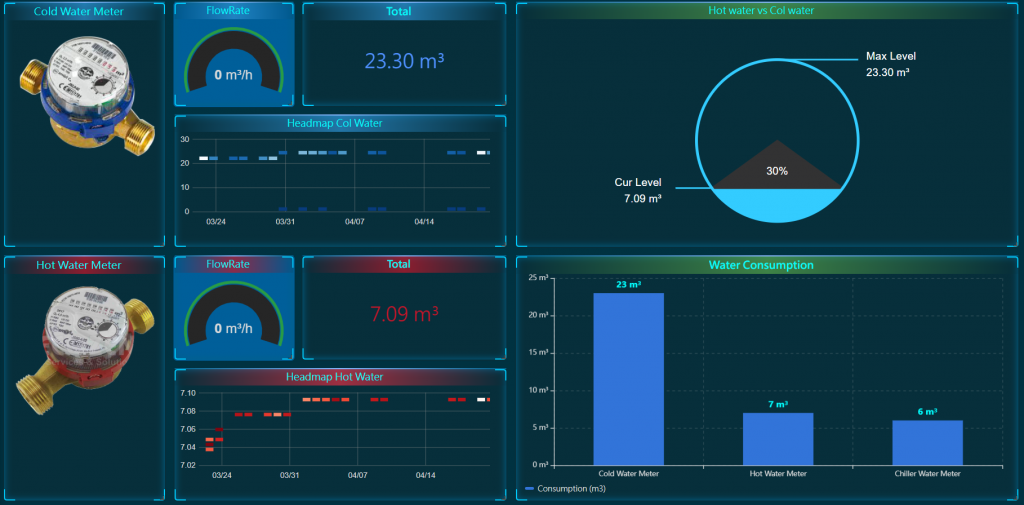1024x505 pixels.
Task: Click the red 7.09 m³ total value
Action: tap(404, 314)
